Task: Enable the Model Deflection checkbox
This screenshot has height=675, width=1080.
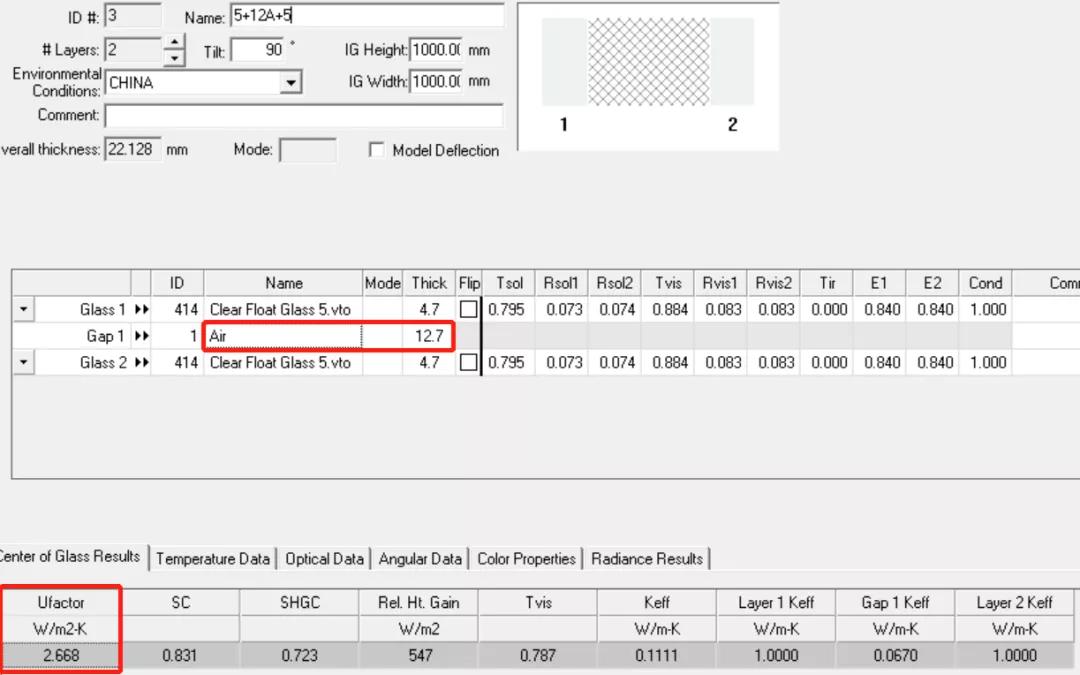Action: (377, 150)
